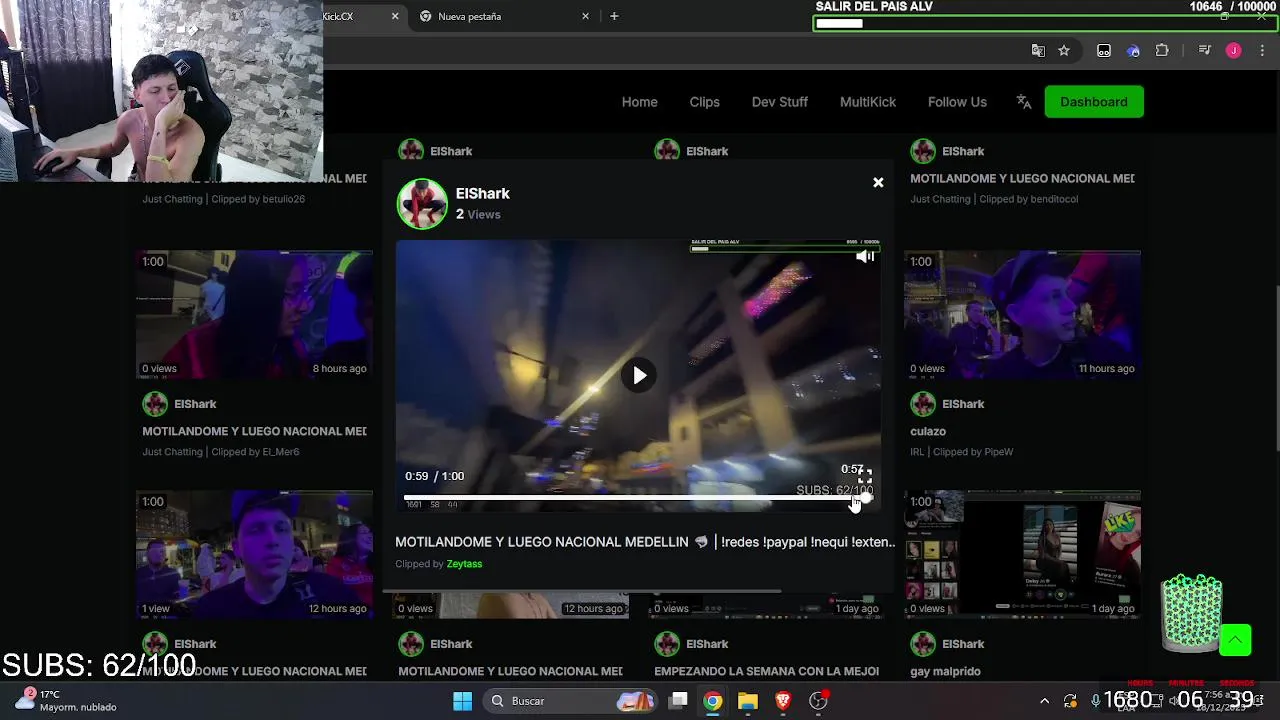Unmute the clip audio speaker icon
1280x720 pixels.
click(865, 257)
